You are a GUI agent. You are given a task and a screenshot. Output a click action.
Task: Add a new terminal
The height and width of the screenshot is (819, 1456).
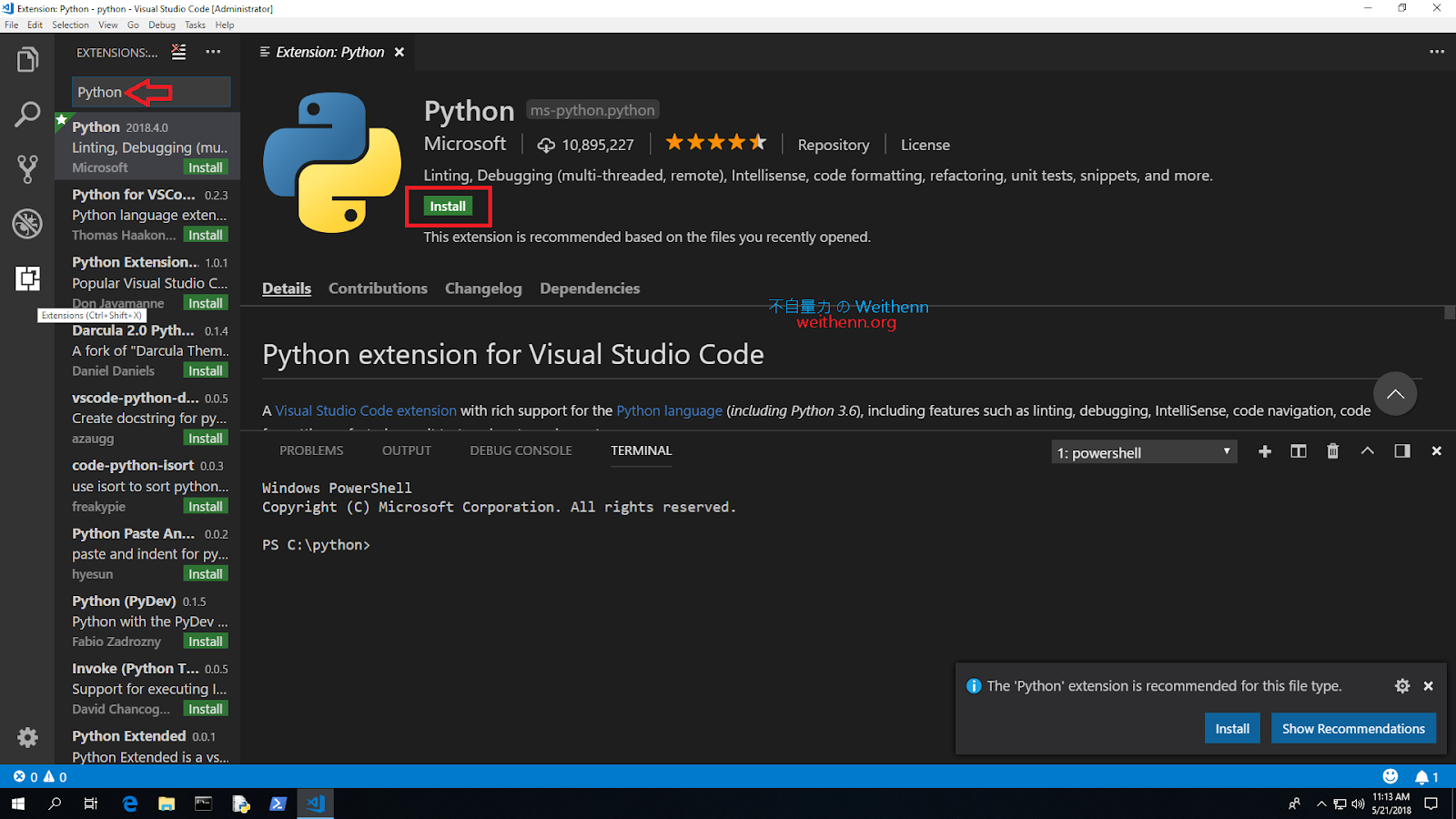pos(1265,451)
